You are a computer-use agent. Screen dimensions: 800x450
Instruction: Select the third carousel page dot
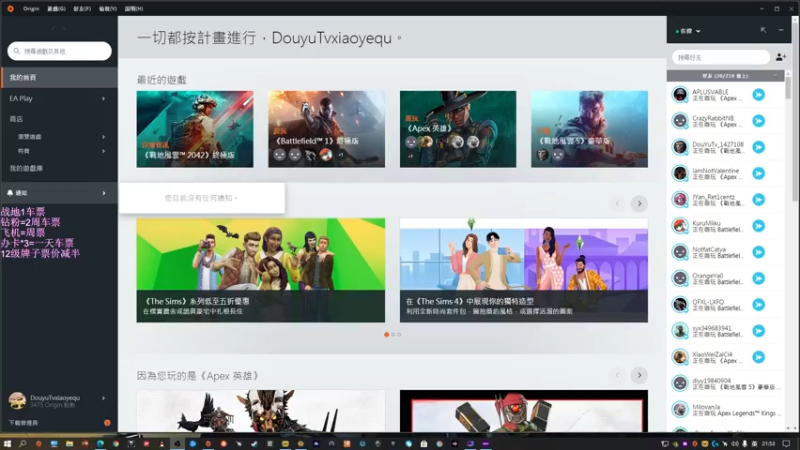(x=399, y=335)
